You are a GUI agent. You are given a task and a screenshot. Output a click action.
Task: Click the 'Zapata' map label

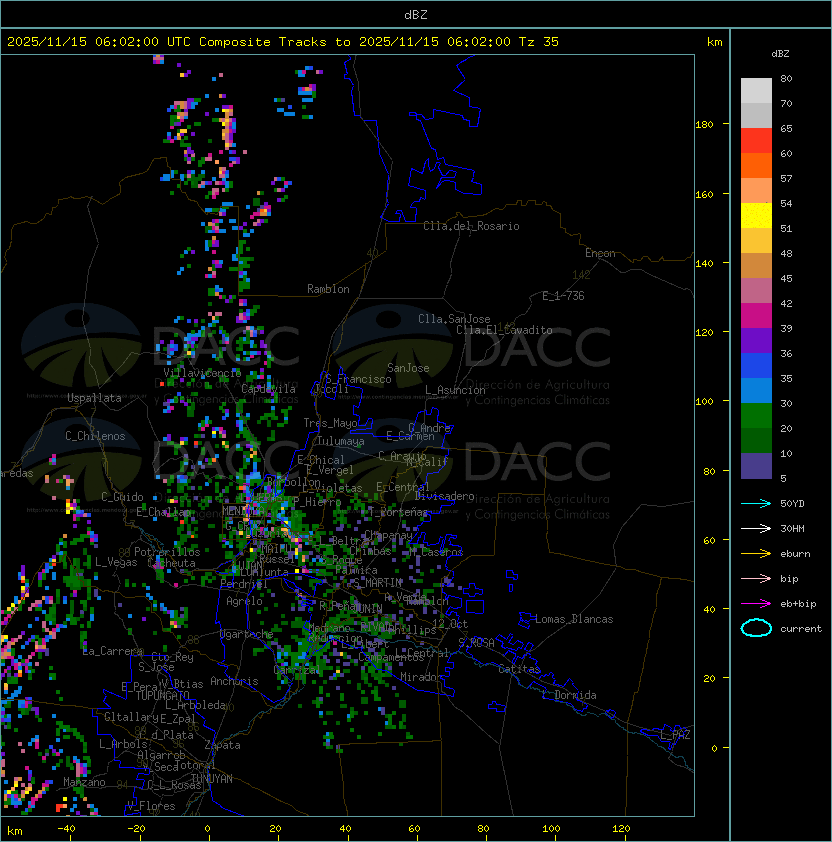coord(222,745)
